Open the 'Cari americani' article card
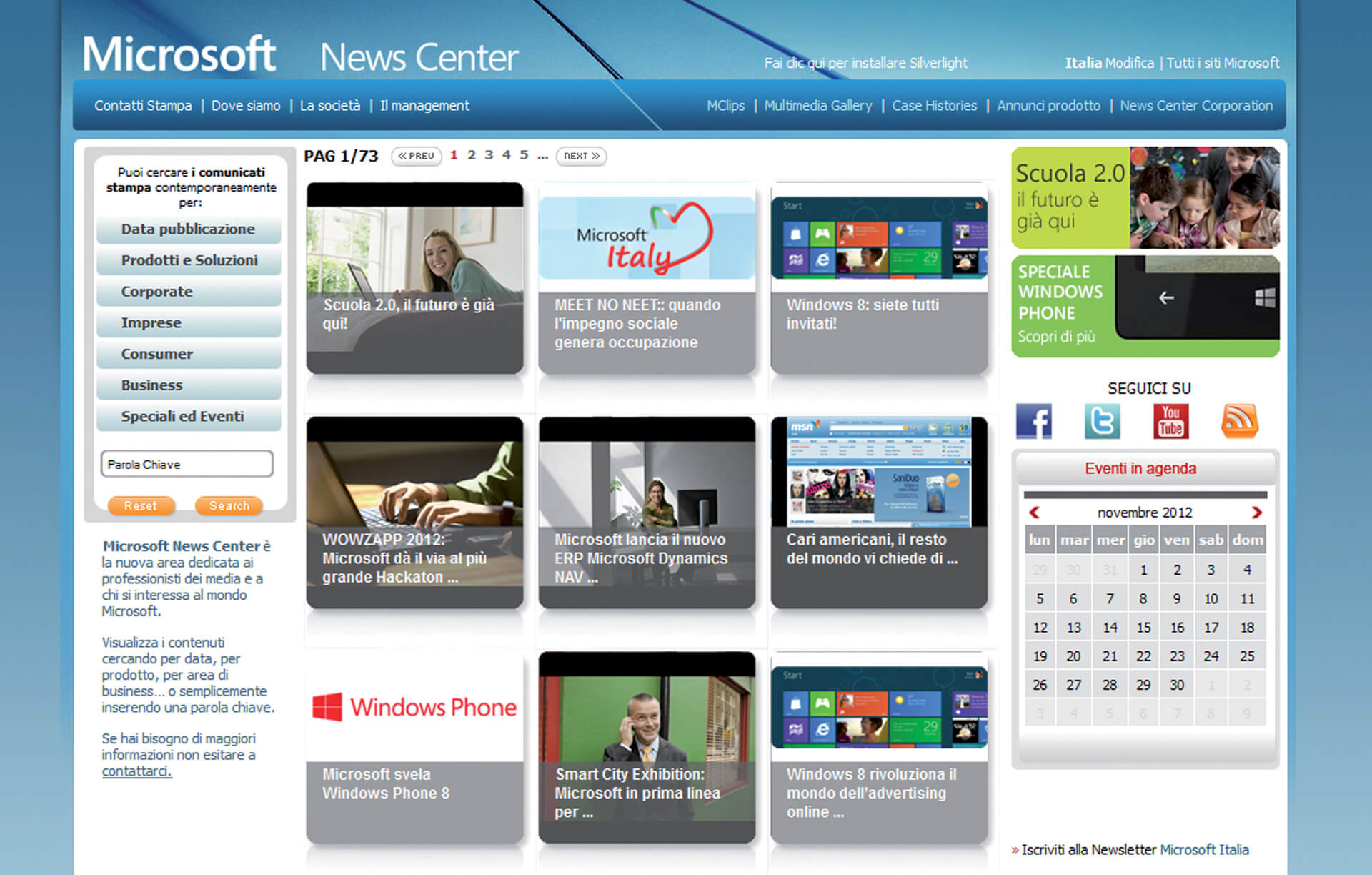 click(x=879, y=513)
